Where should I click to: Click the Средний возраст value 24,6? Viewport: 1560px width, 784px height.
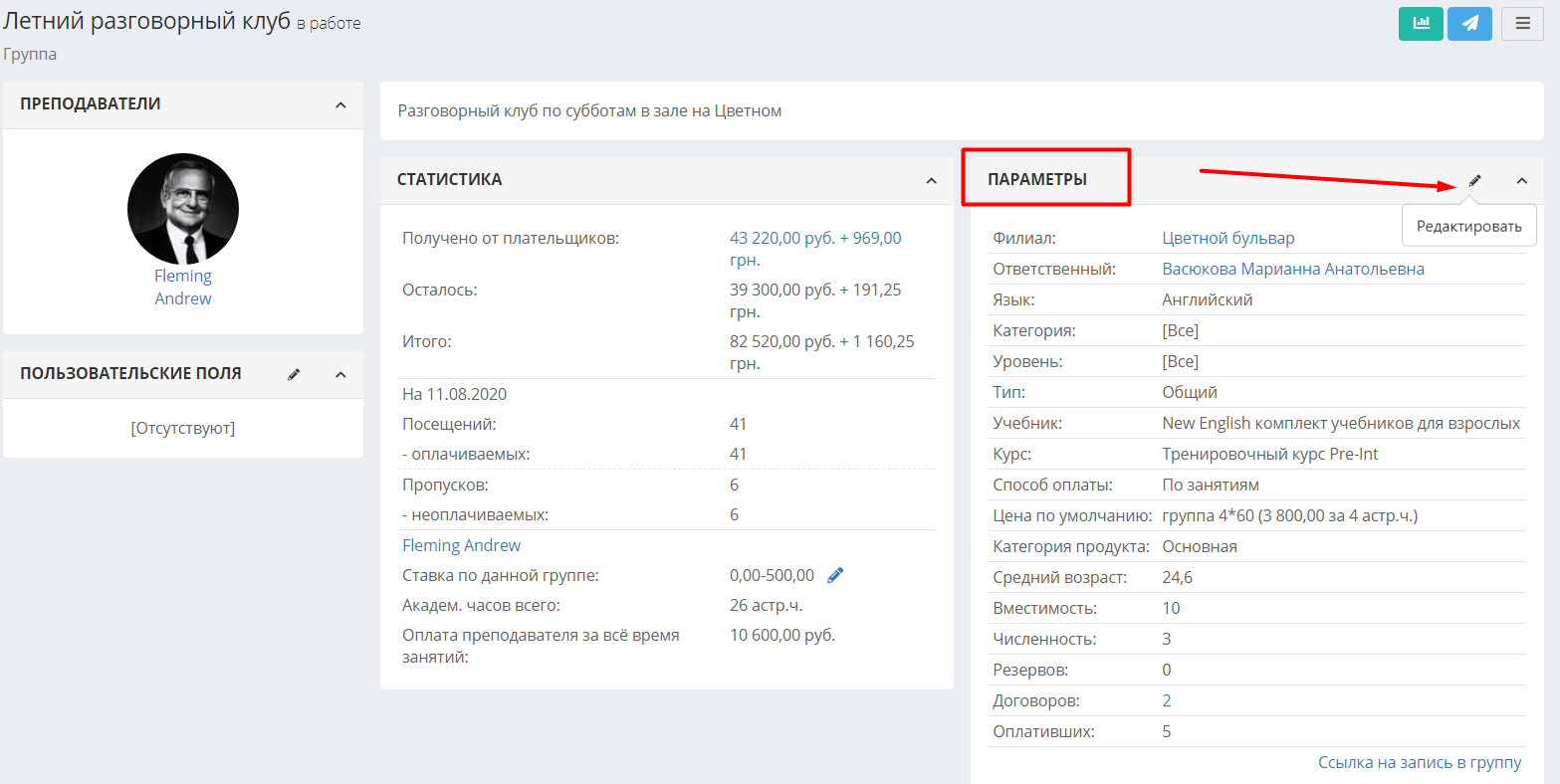click(x=1178, y=577)
